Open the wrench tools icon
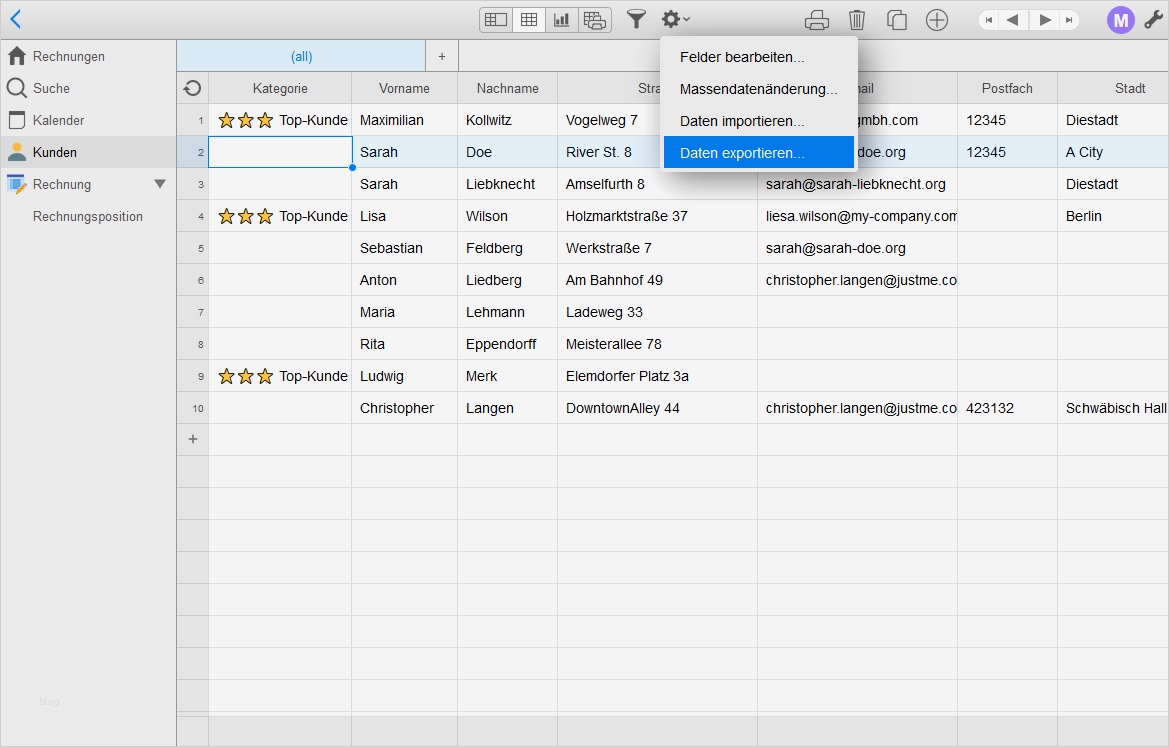1169x747 pixels. (x=1153, y=20)
